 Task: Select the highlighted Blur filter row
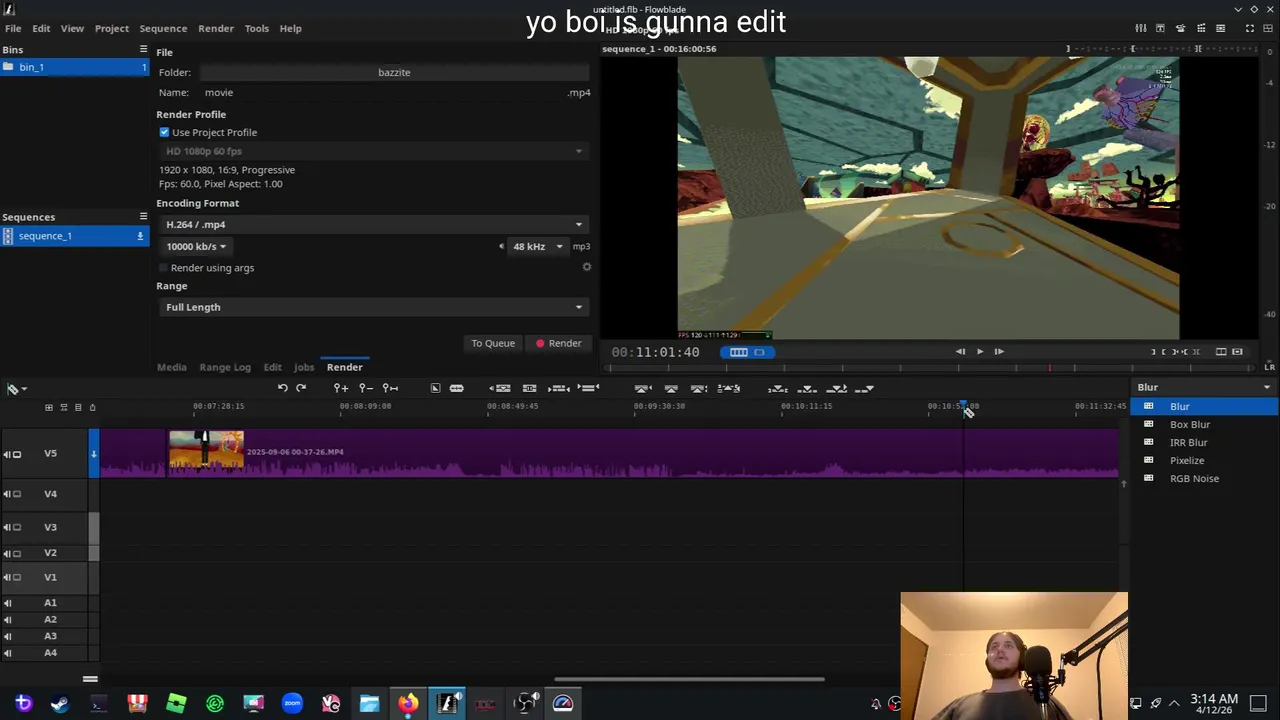pos(1204,406)
